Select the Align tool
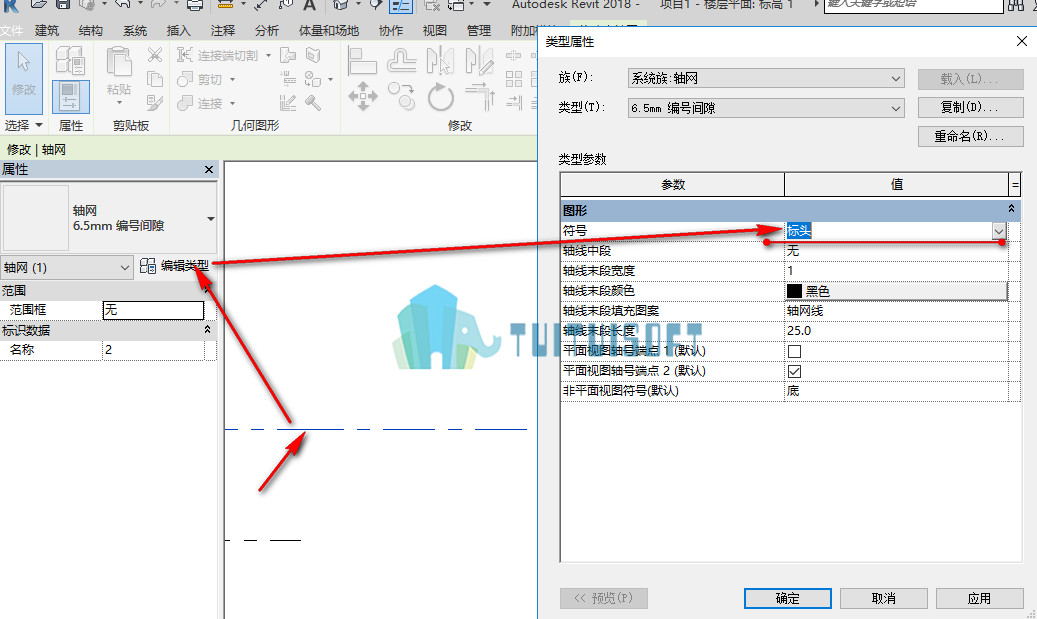Viewport: 1037px width, 619px height. coord(362,61)
